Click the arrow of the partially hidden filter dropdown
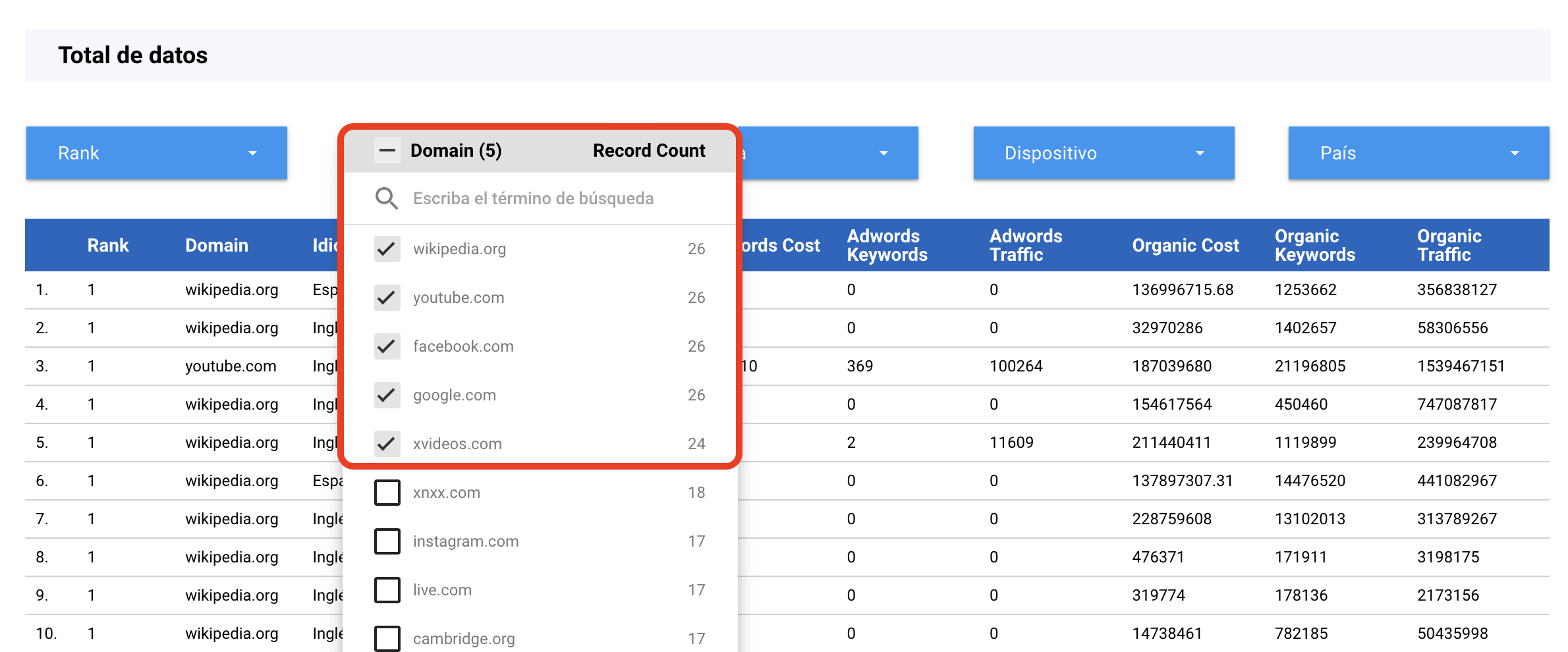The height and width of the screenshot is (652, 1568). click(x=884, y=153)
